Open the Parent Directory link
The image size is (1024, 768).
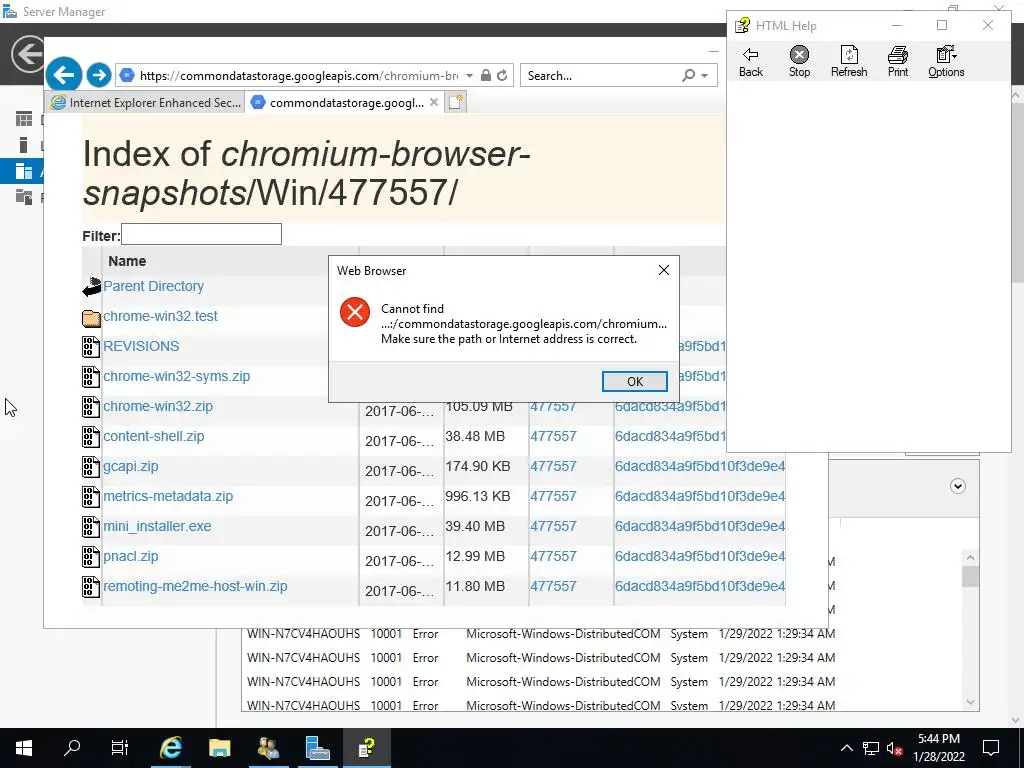pyautogui.click(x=153, y=286)
